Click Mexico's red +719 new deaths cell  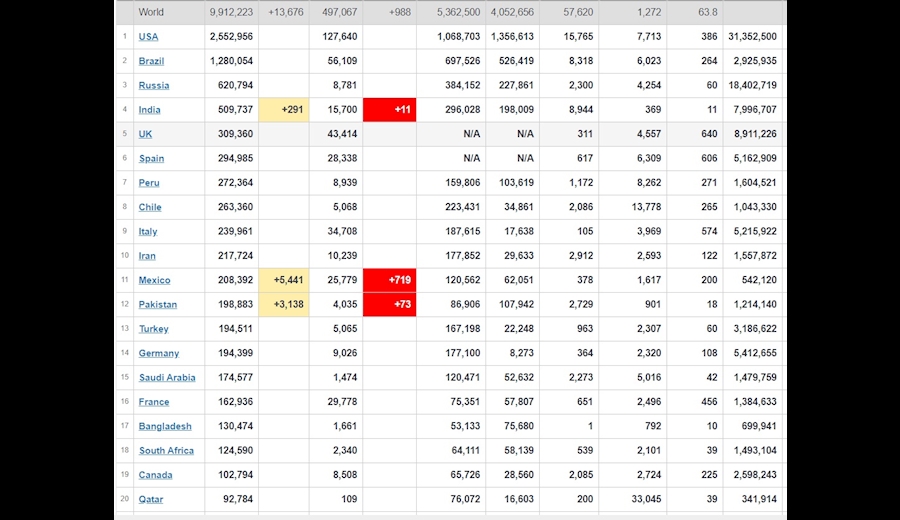pos(390,280)
